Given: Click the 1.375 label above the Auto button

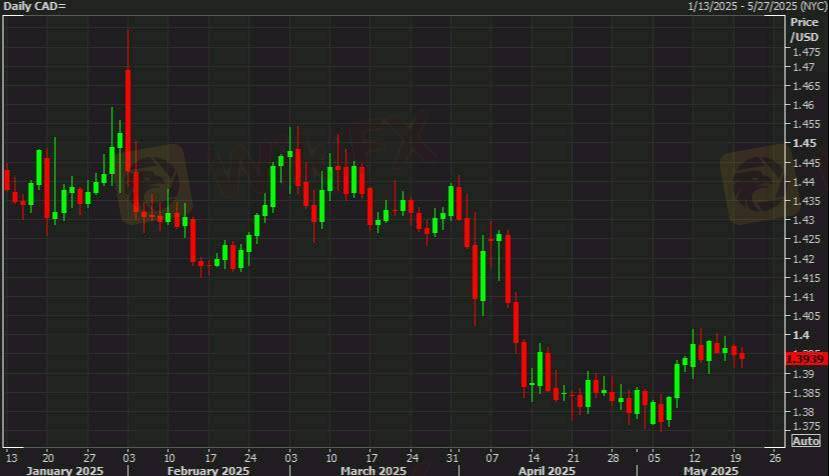Looking at the screenshot, I should [807, 426].
